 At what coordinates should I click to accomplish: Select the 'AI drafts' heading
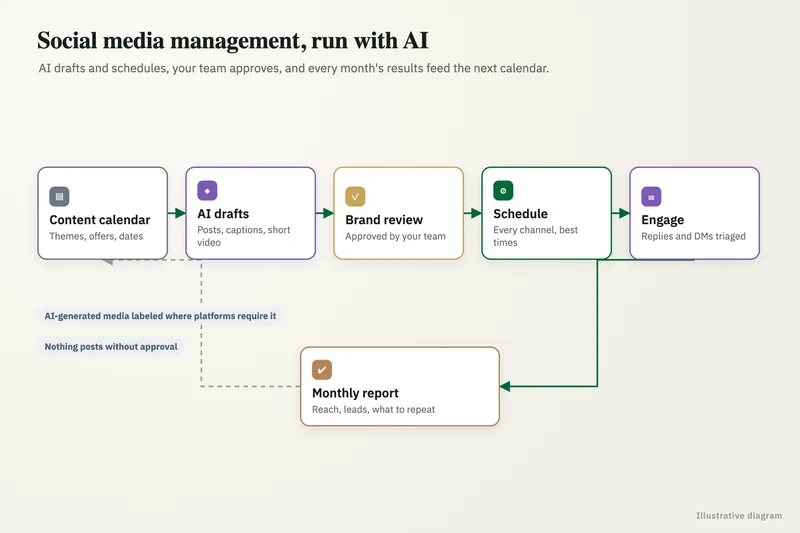(x=223, y=214)
